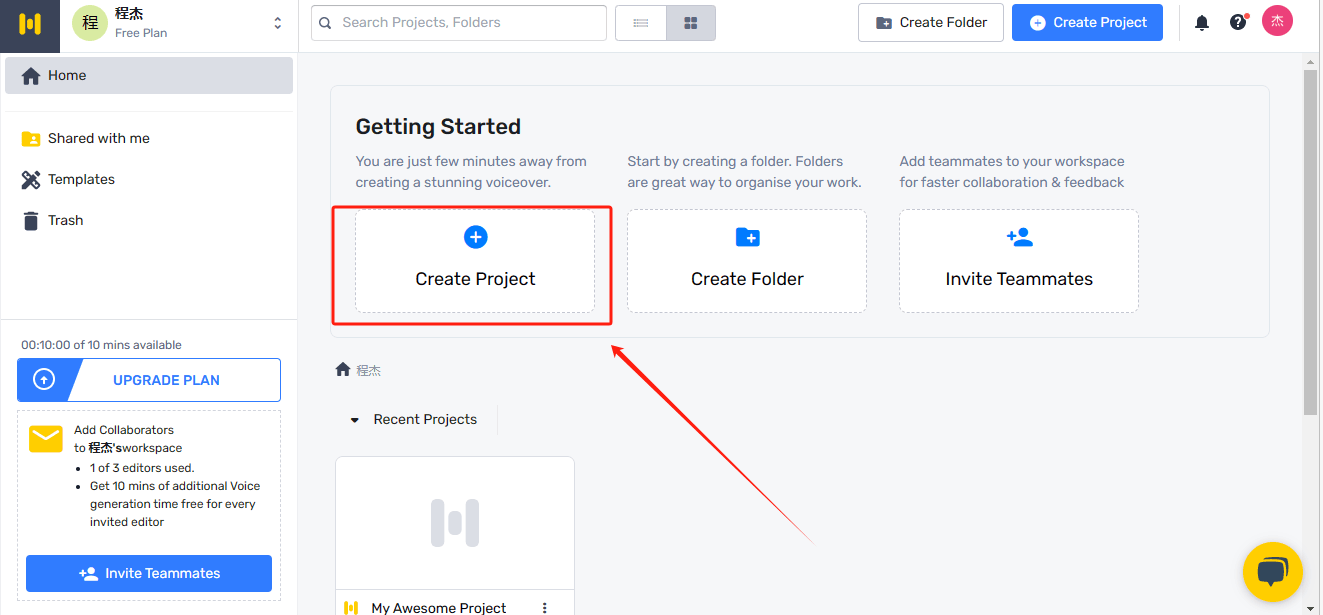Image resolution: width=1323 pixels, height=615 pixels.
Task: Switch to grid view
Action: point(690,23)
